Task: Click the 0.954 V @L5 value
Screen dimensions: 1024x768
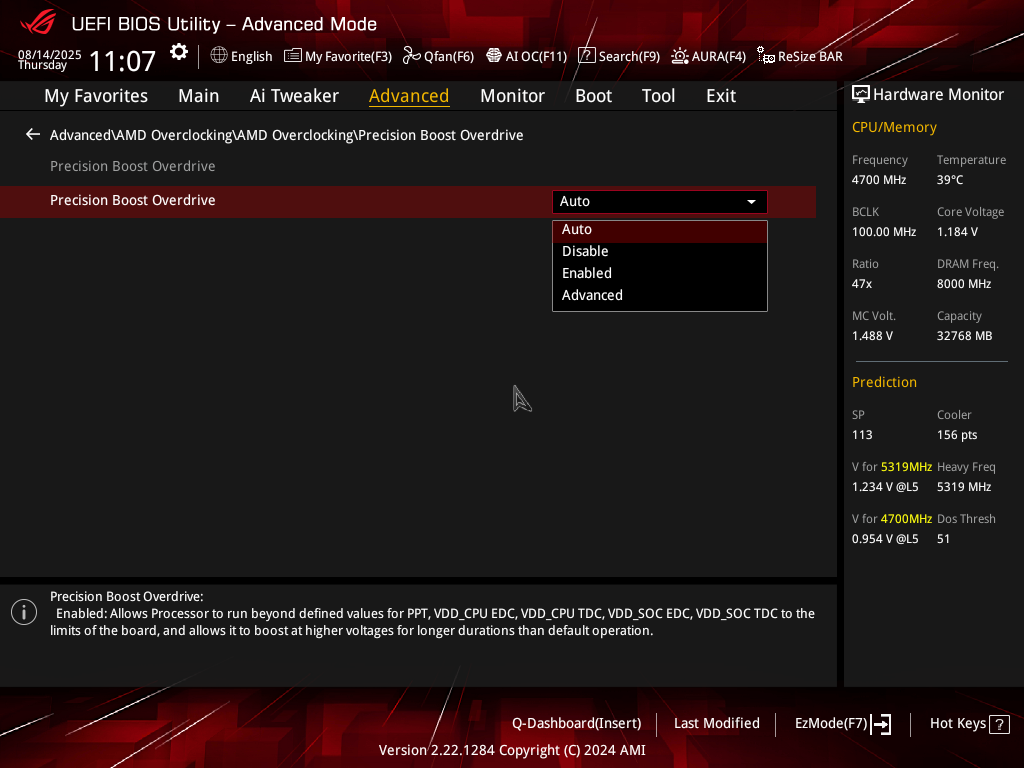Action: click(x=885, y=539)
